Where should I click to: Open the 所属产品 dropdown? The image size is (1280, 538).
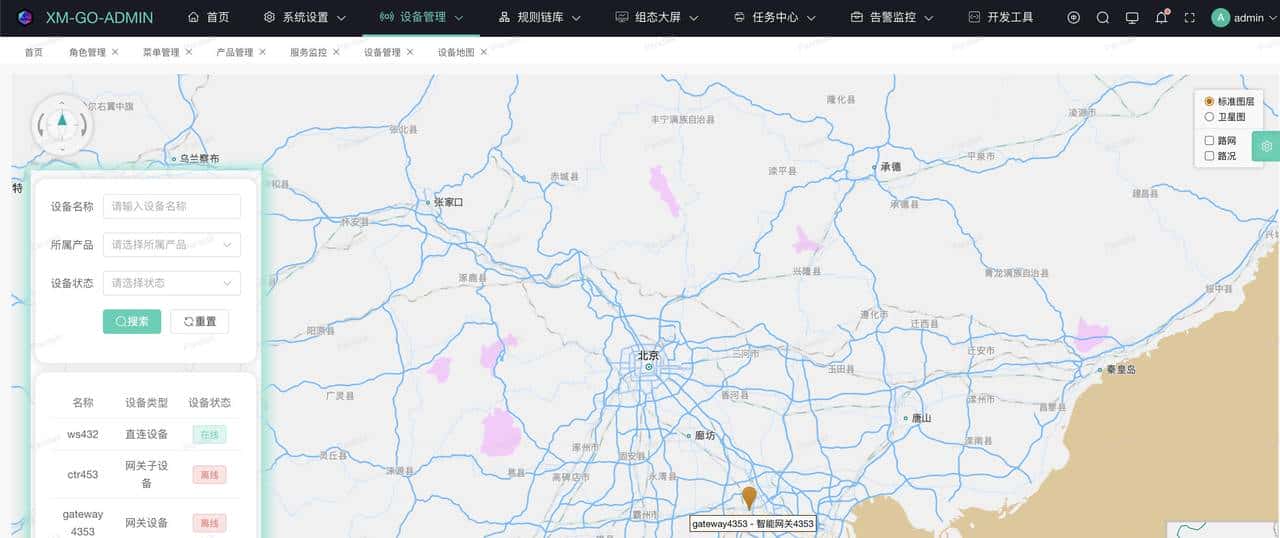click(x=172, y=244)
